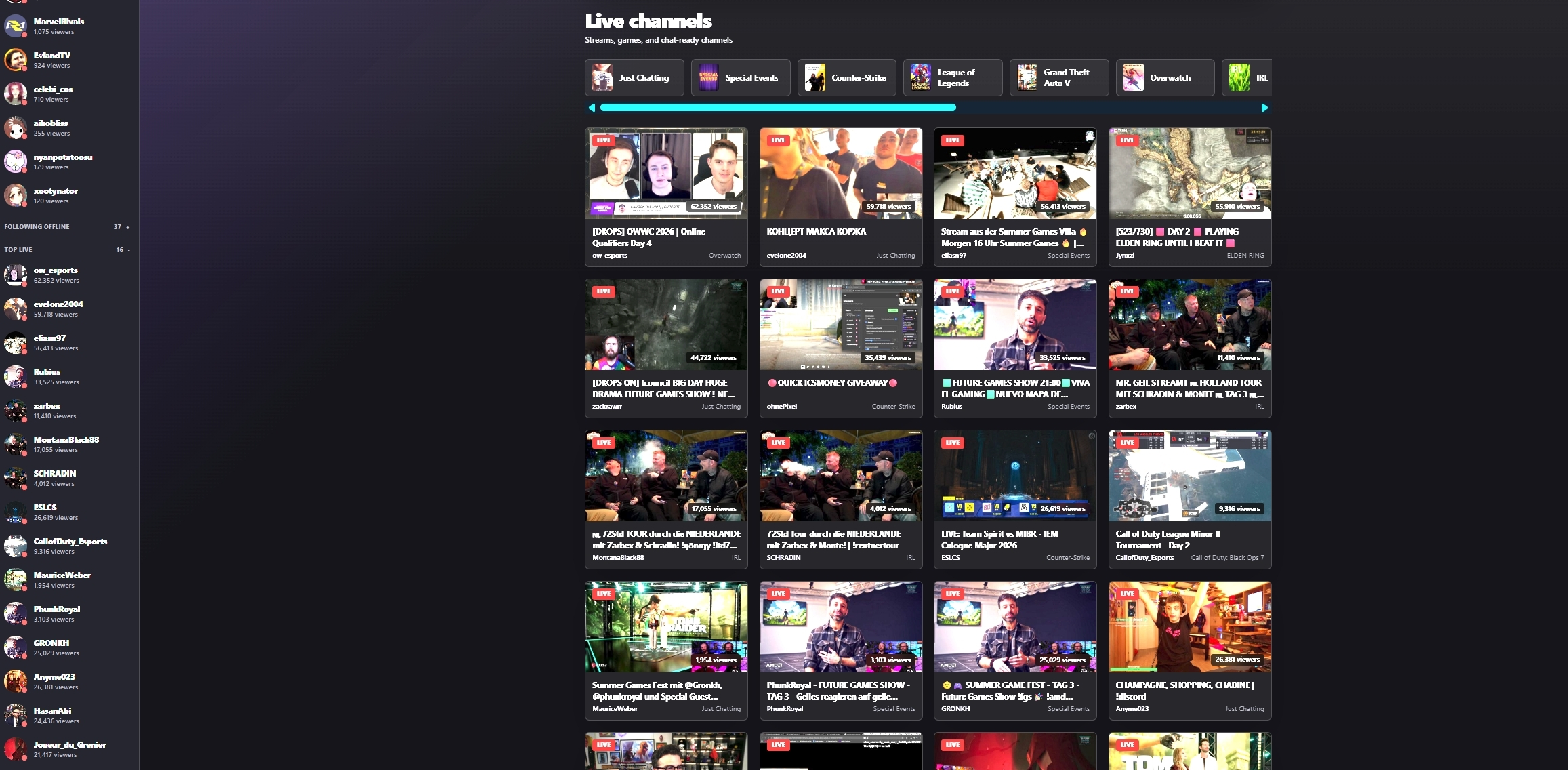Viewport: 1568px width, 770px height.
Task: Expand the Following Offline section
Action: (x=128, y=227)
